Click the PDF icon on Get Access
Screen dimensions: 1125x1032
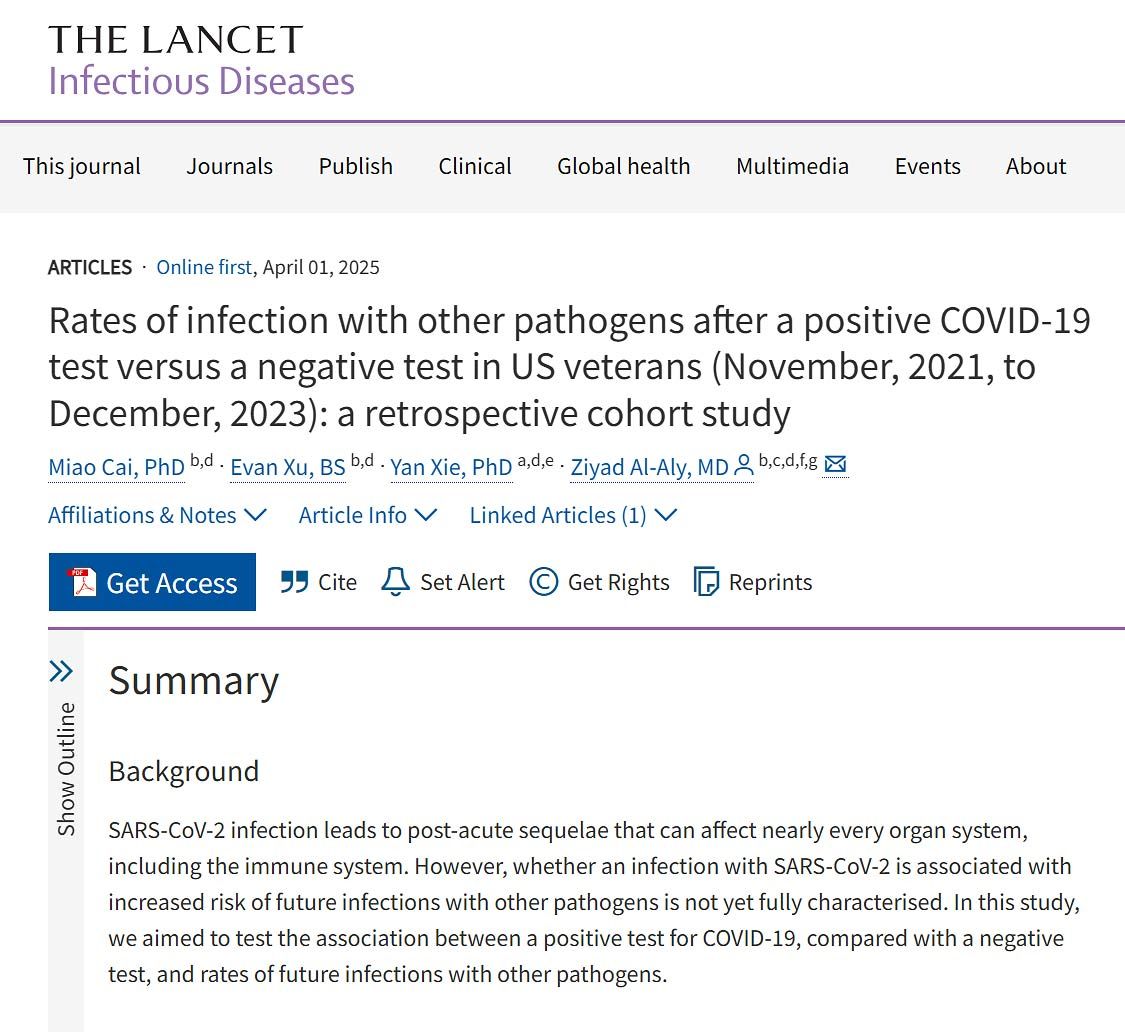[82, 582]
